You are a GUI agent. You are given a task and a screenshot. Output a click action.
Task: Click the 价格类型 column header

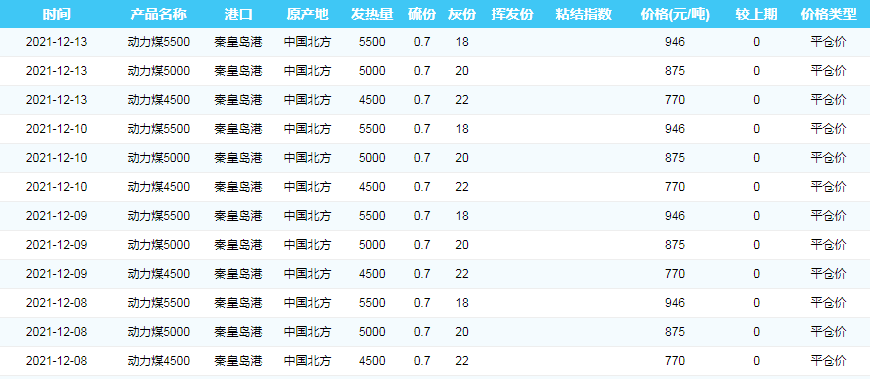[829, 14]
